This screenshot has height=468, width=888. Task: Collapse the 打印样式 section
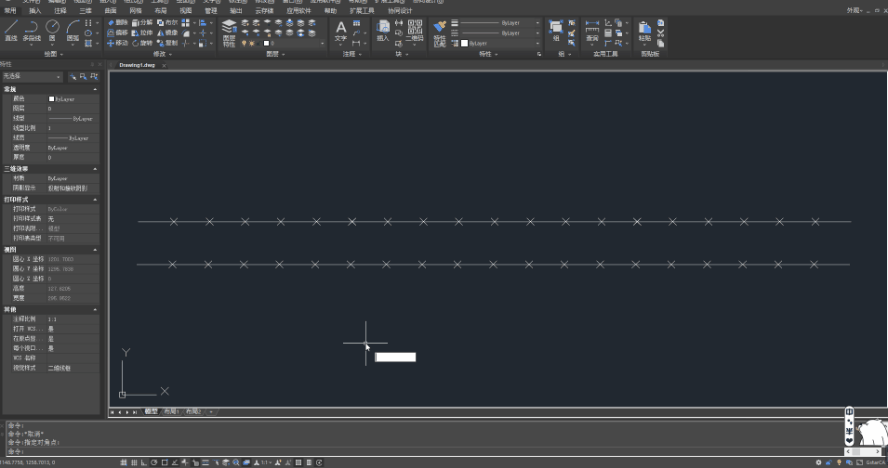tap(95, 199)
